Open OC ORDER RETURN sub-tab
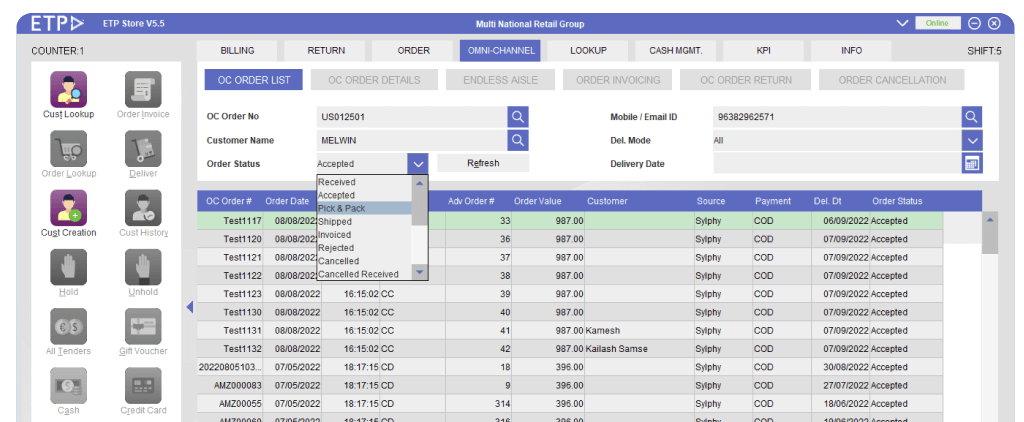Image resolution: width=1024 pixels, height=422 pixels. [746, 80]
